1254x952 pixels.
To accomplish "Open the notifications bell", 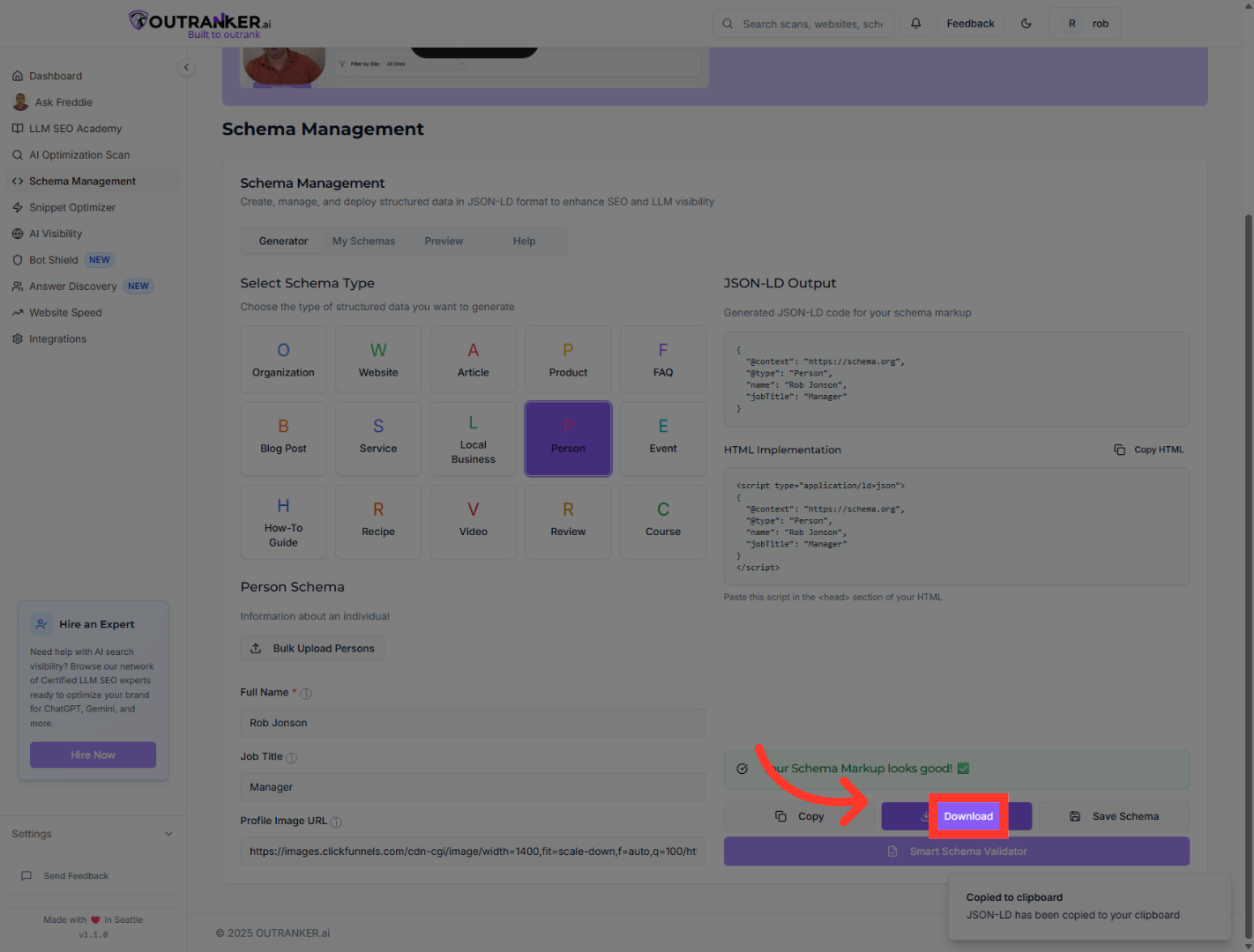I will click(x=916, y=24).
